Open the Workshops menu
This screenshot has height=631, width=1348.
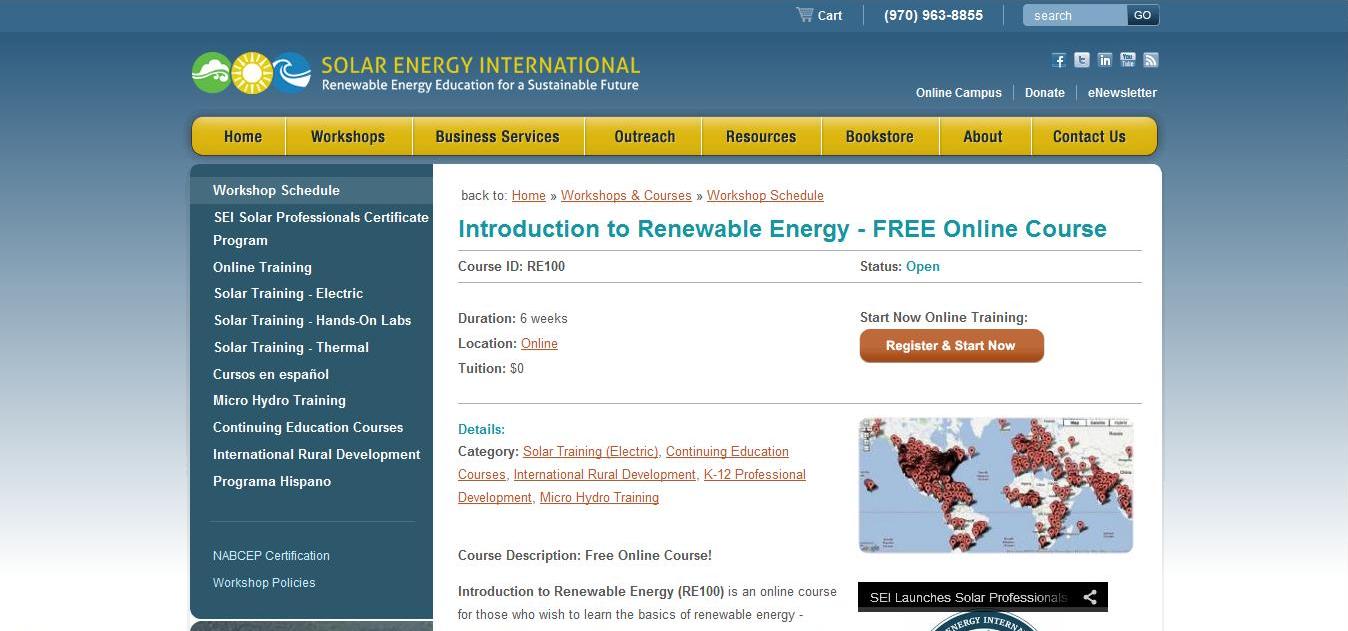pyautogui.click(x=348, y=137)
